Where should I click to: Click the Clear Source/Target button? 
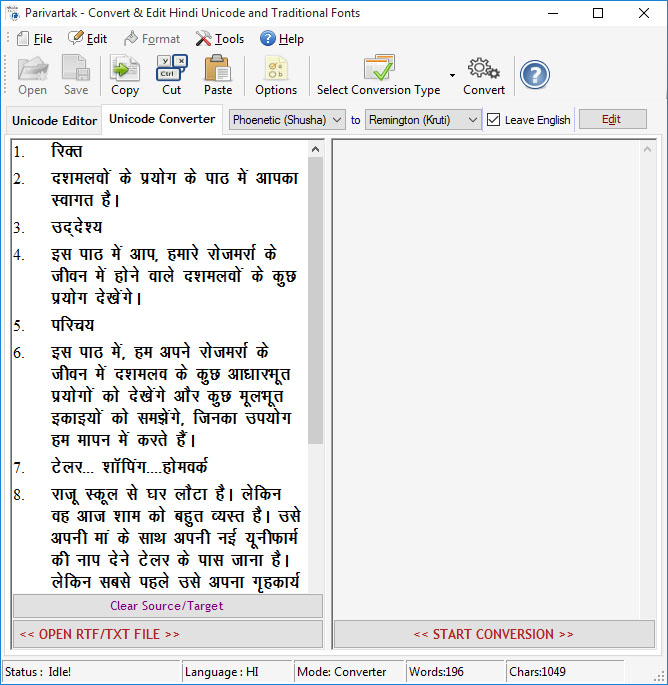point(168,606)
